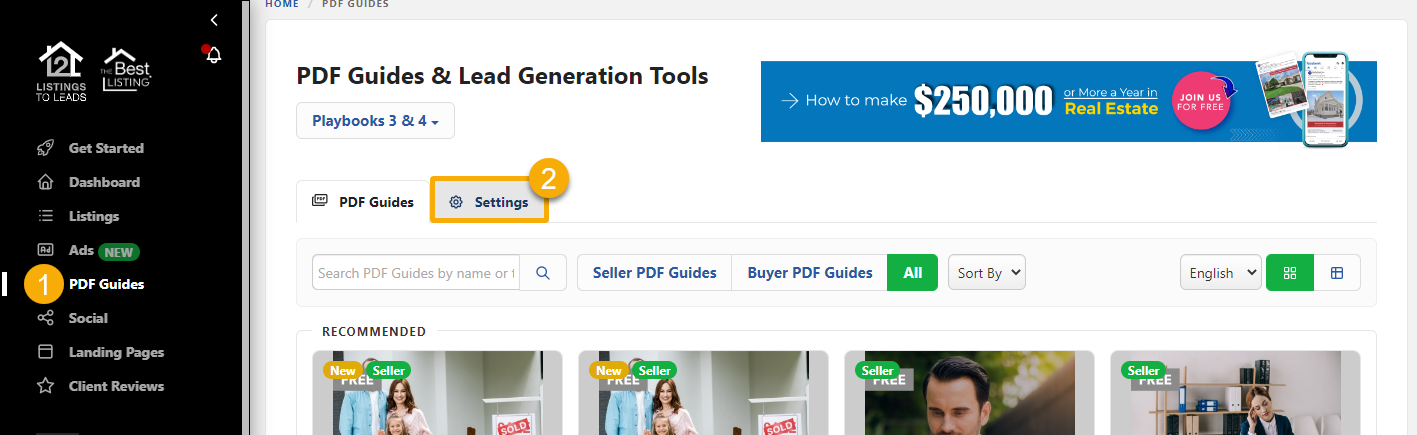
Task: Filter by Buyer PDF Guides
Action: [810, 273]
